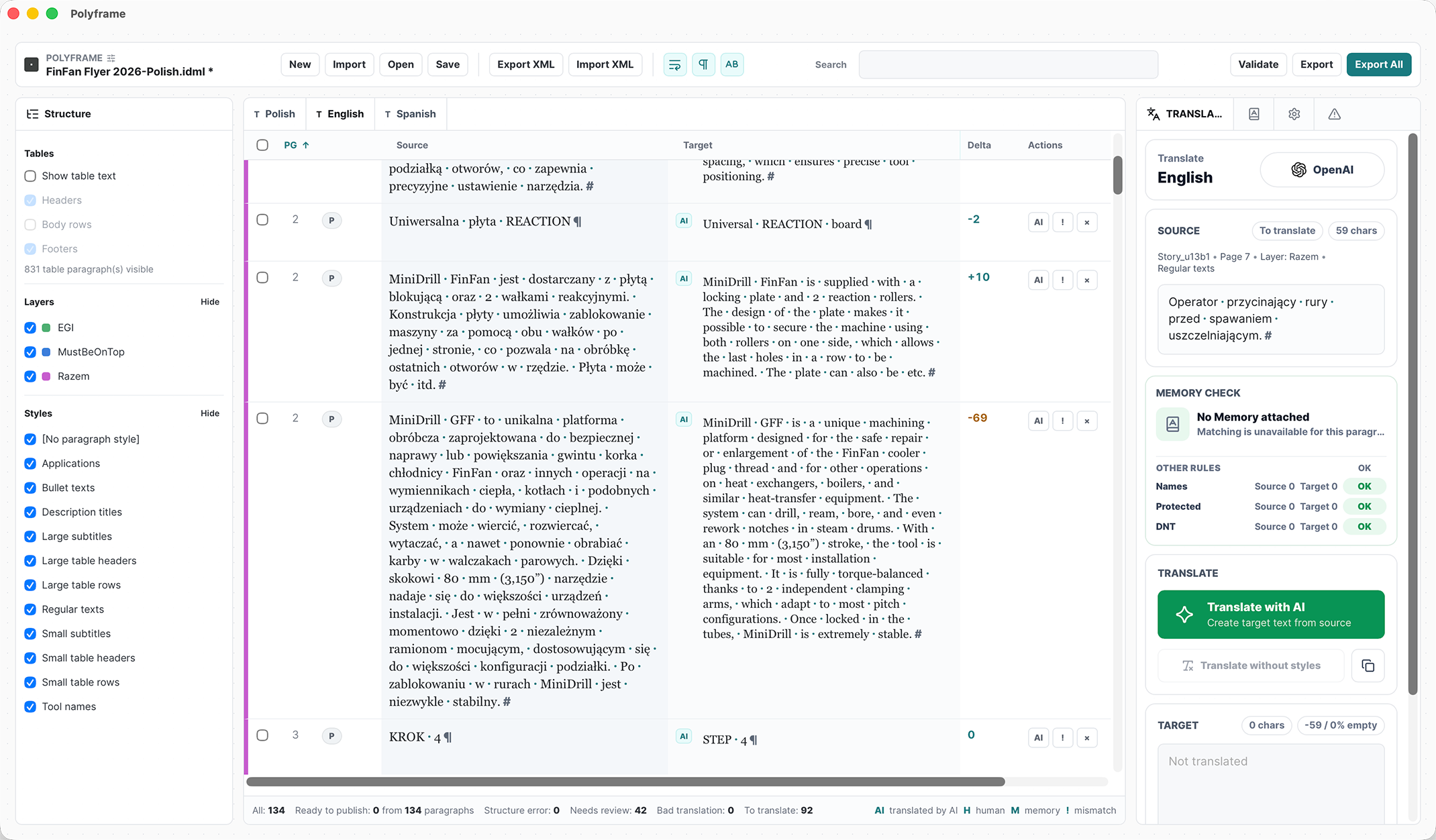Toggle the MustBeOnTop layer checkbox
This screenshot has height=840, width=1436.
(30, 352)
